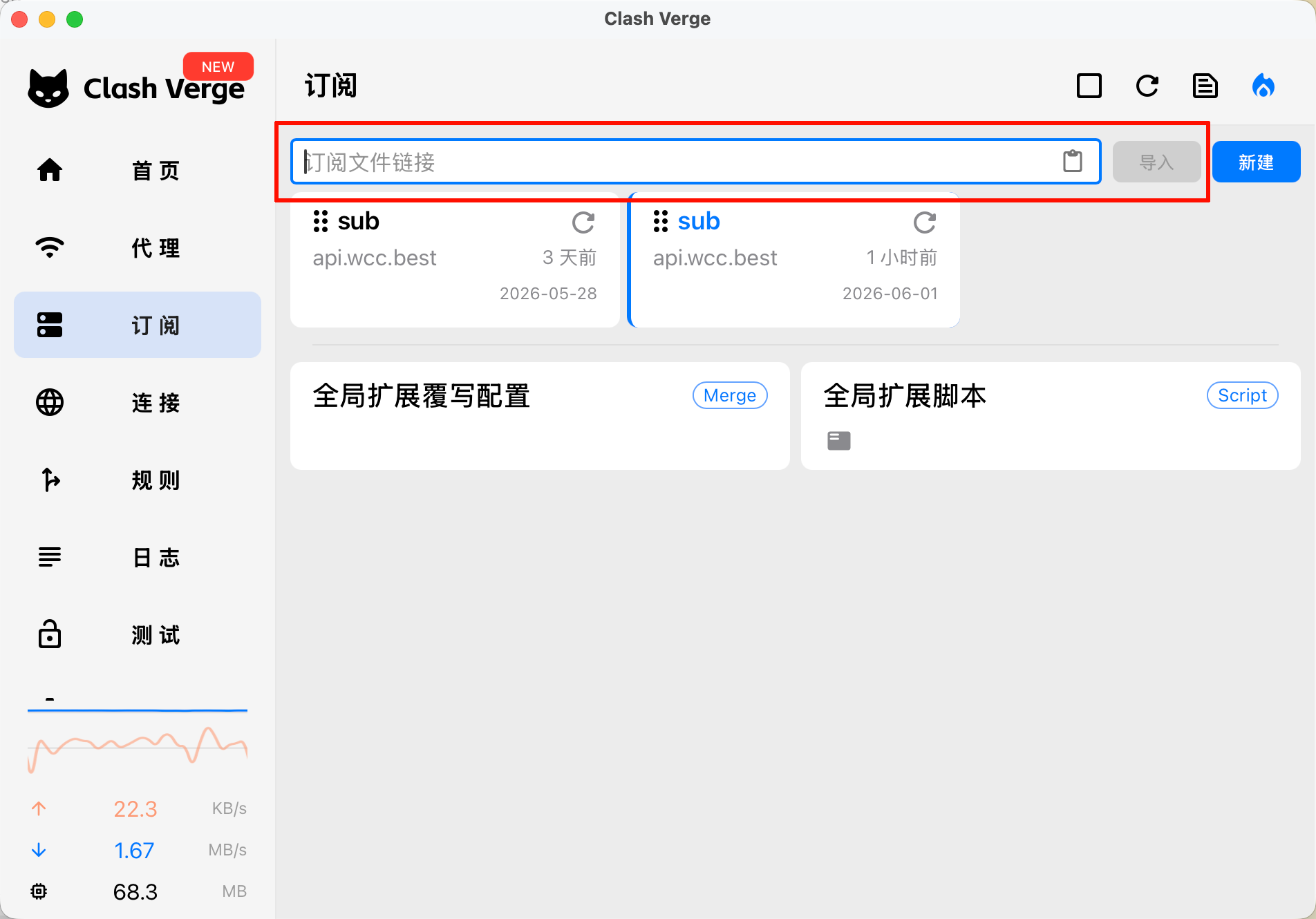Open the 首页 home page
The height and width of the screenshot is (919, 1316).
point(138,170)
